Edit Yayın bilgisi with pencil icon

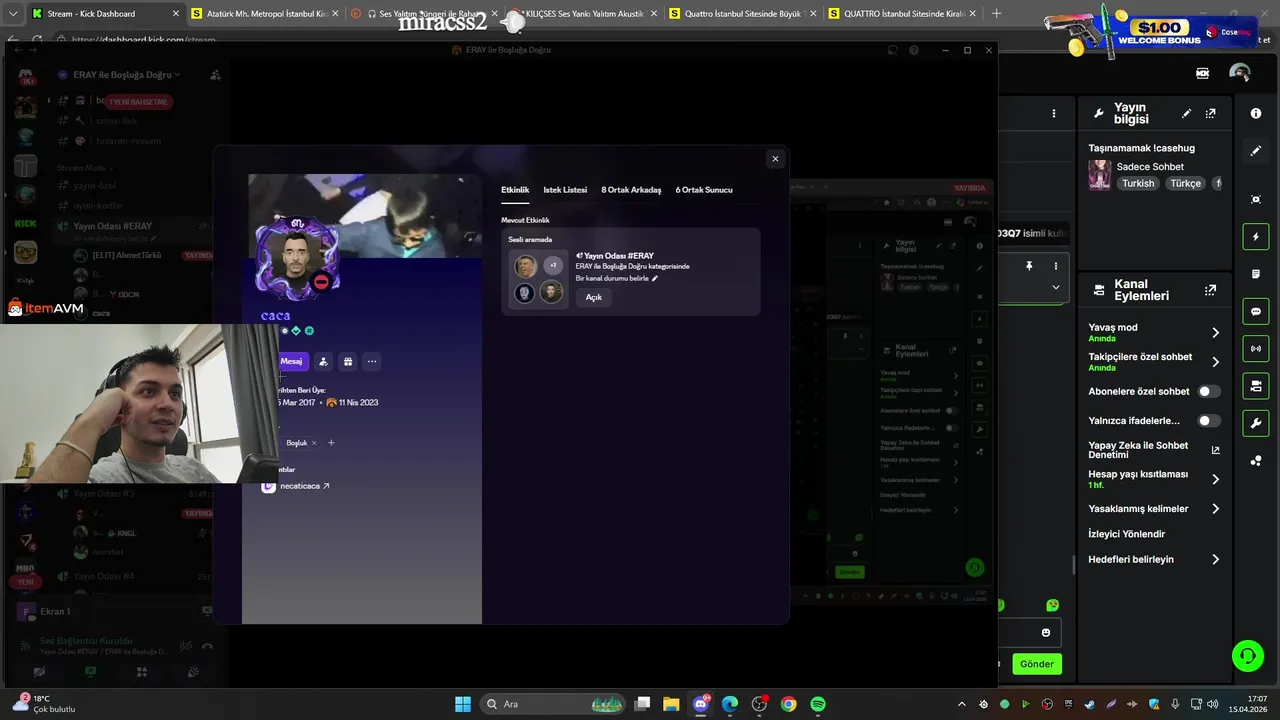coord(1186,113)
